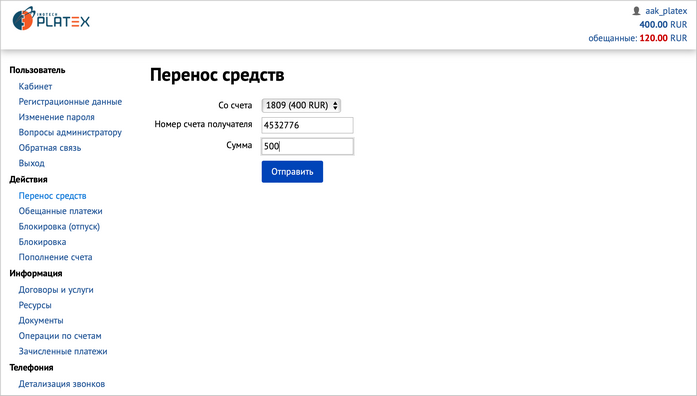
Task: Open Договоры и услуги
Action: pos(56,290)
